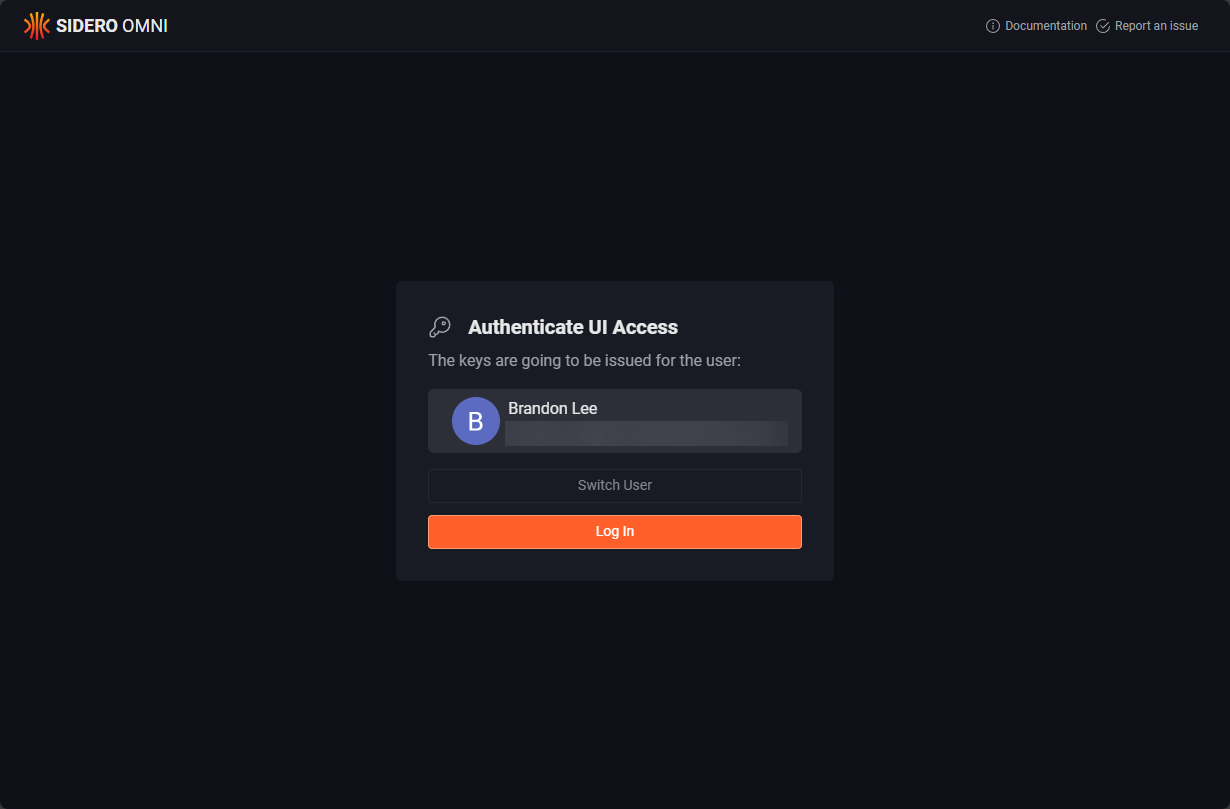Click the OMNI word in header
The image size is (1230, 809).
(145, 26)
